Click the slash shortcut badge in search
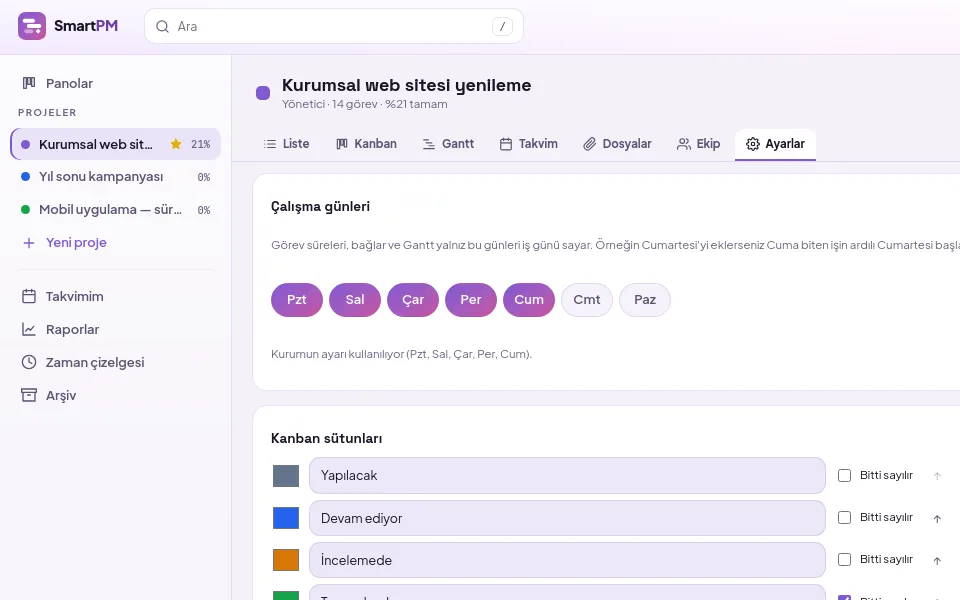Screen dimensions: 960x600 pos(502,26)
